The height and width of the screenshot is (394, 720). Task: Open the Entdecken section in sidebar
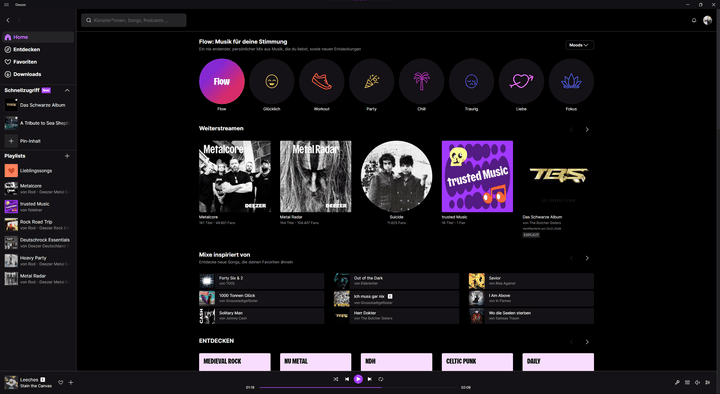click(x=38, y=50)
